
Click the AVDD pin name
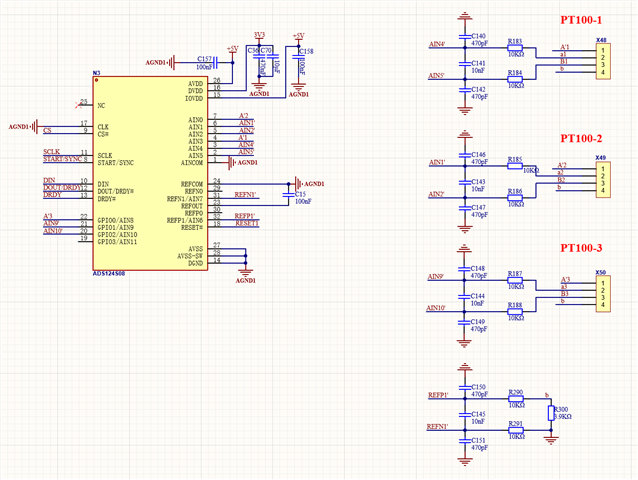195,84
